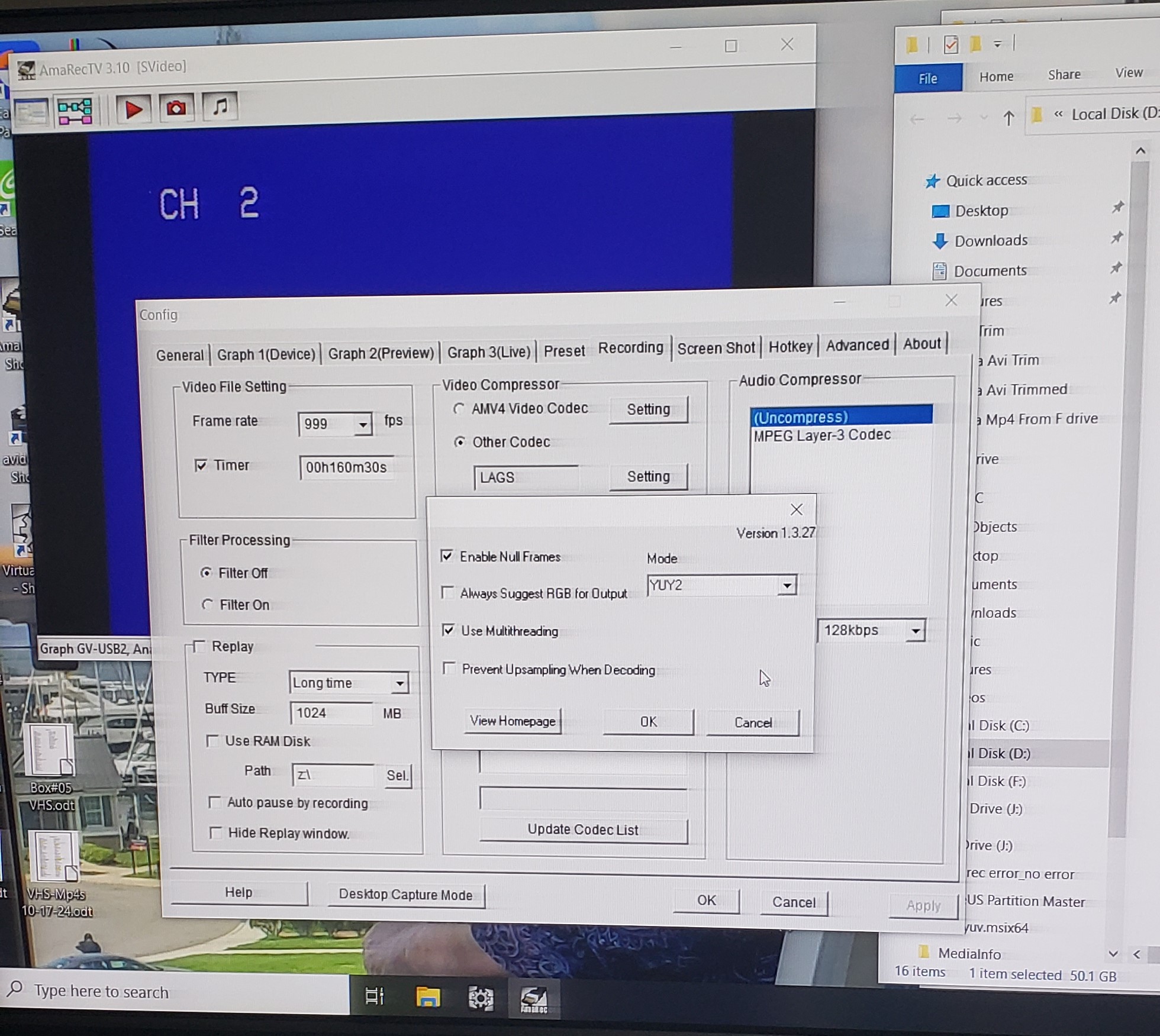Screen dimensions: 1160x1036
Task: Click the red Play/record start icon in AmaRecTV
Action: [133, 109]
